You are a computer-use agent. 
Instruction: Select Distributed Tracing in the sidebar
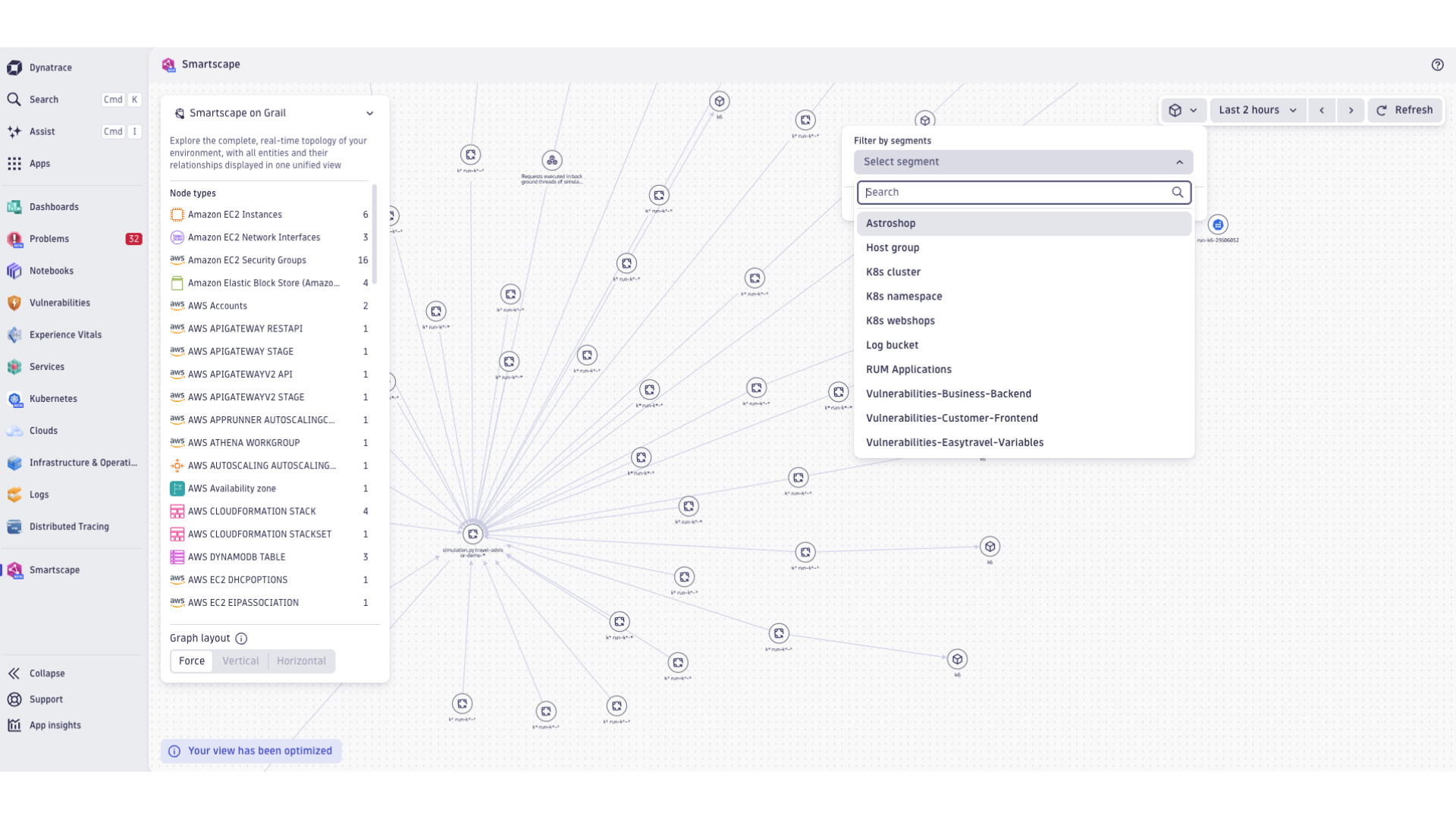coord(69,526)
